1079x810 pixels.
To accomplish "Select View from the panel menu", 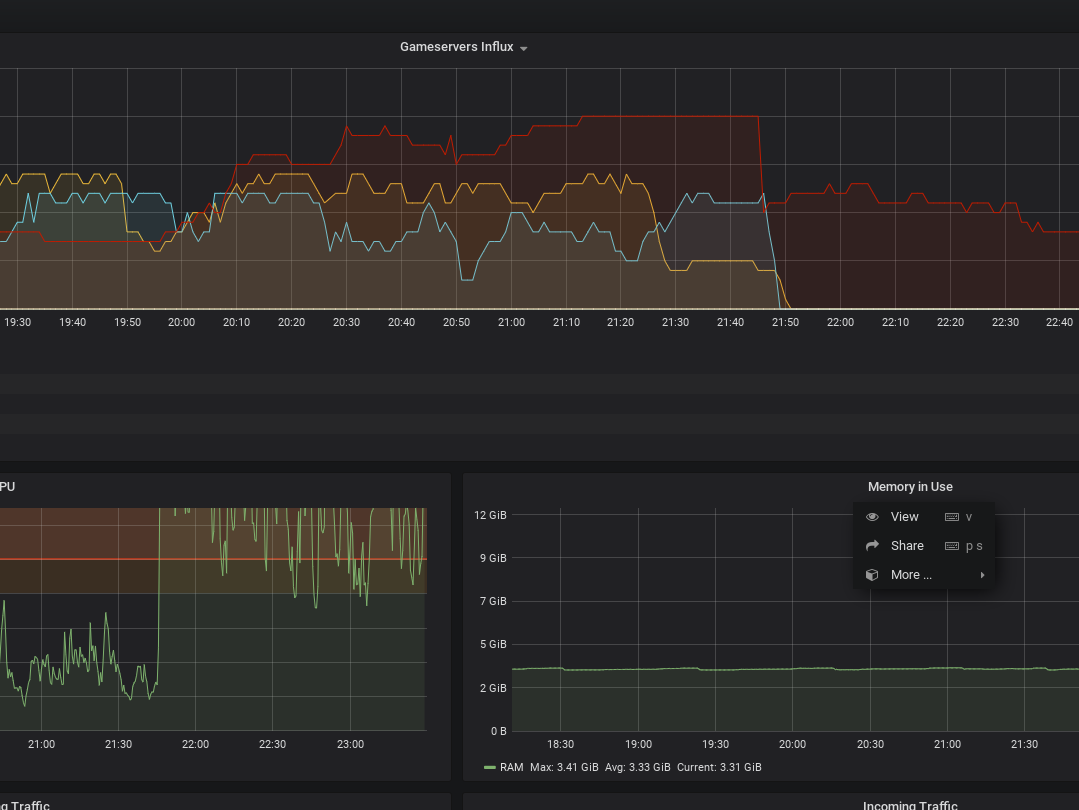I will tap(904, 517).
